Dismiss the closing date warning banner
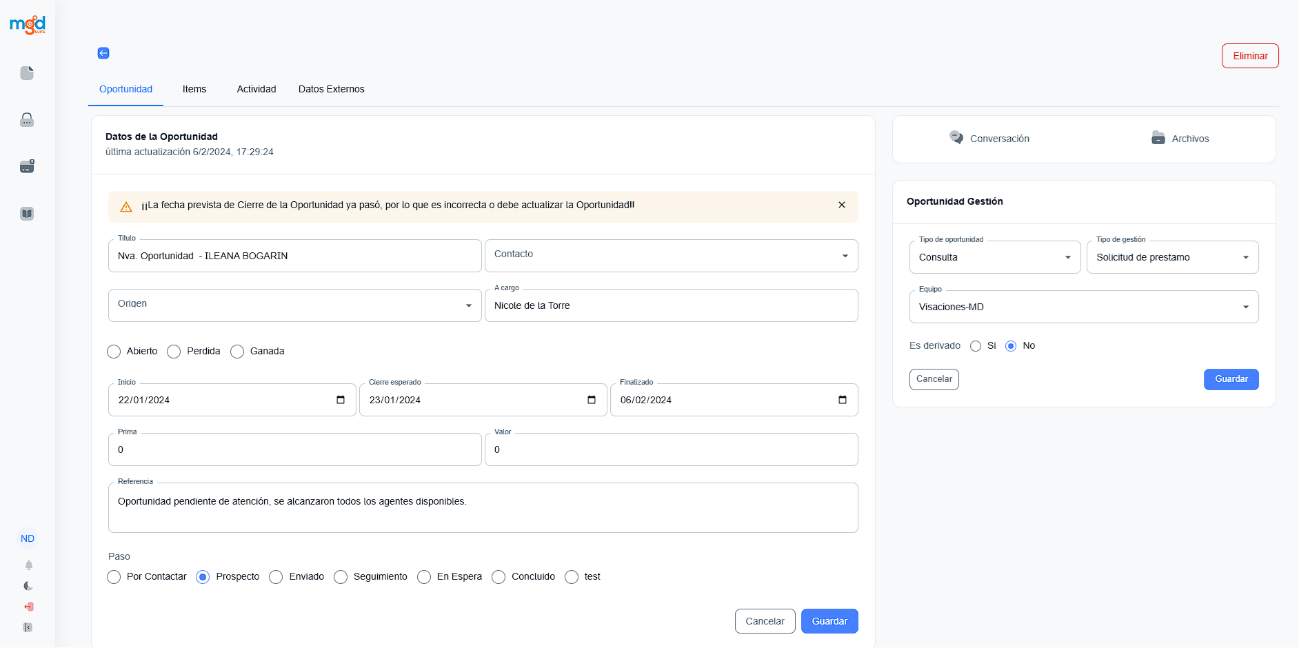 point(841,205)
